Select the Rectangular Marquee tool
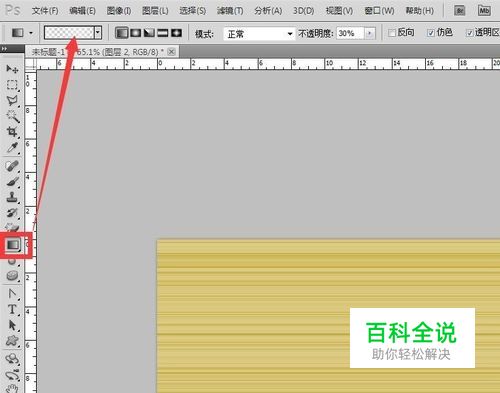 click(x=12, y=85)
